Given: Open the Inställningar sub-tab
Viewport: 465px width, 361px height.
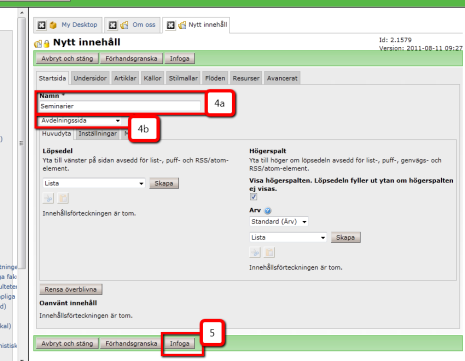Looking at the screenshot, I should pyautogui.click(x=98, y=134).
